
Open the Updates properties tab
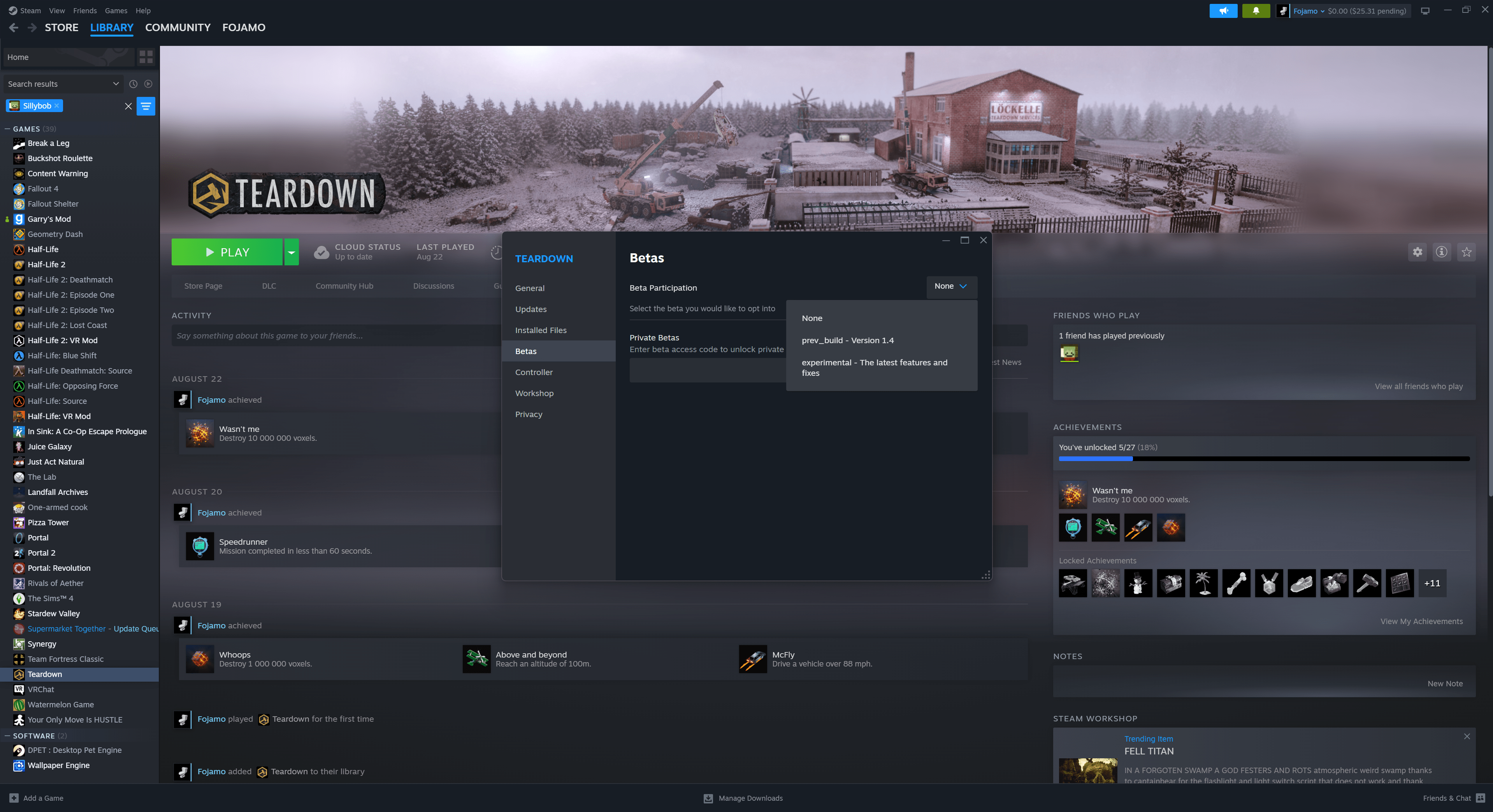click(x=558, y=309)
